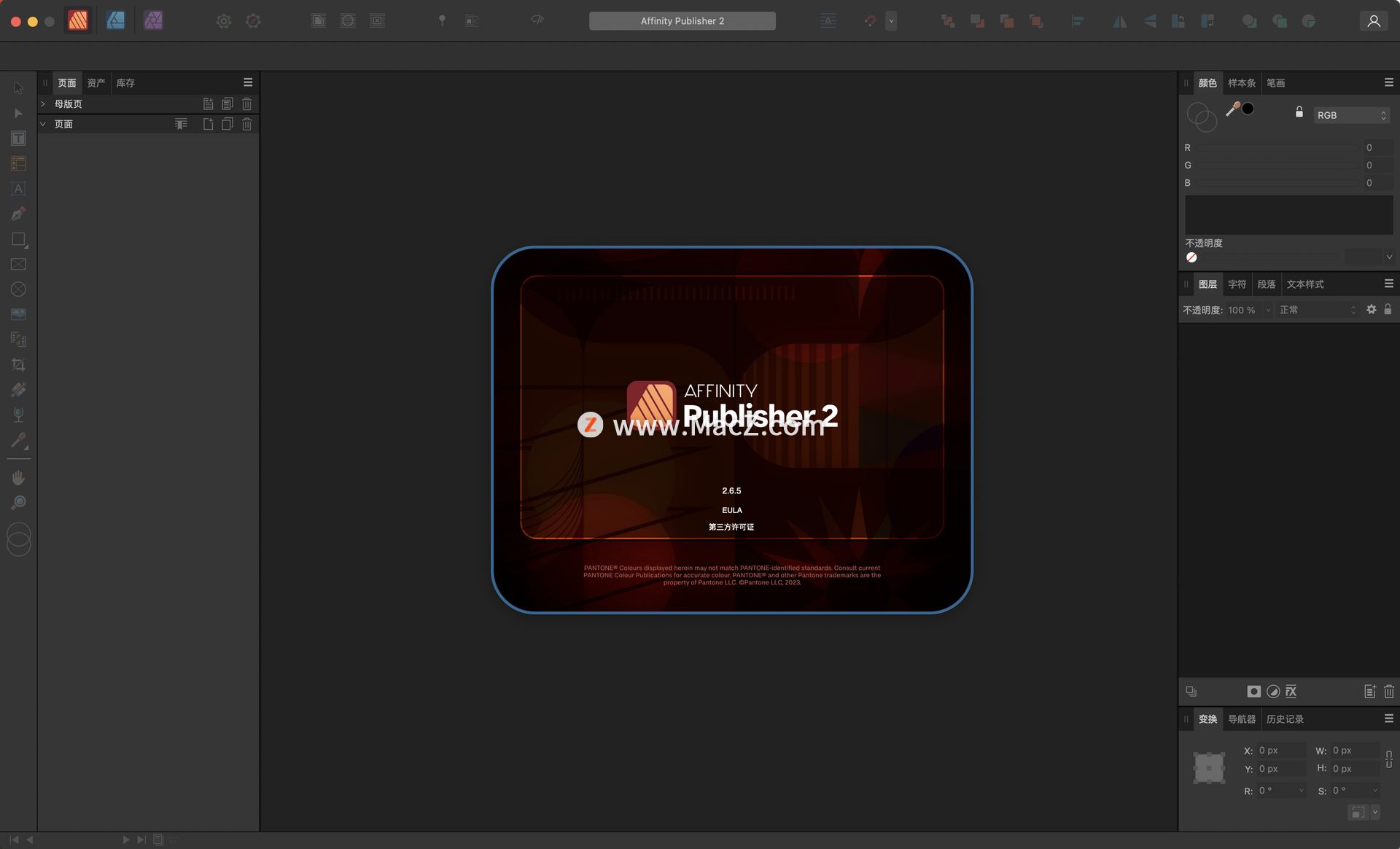Screen dimensions: 1400x849
Task: Open the RGB colour model dropdown
Action: (x=1351, y=115)
